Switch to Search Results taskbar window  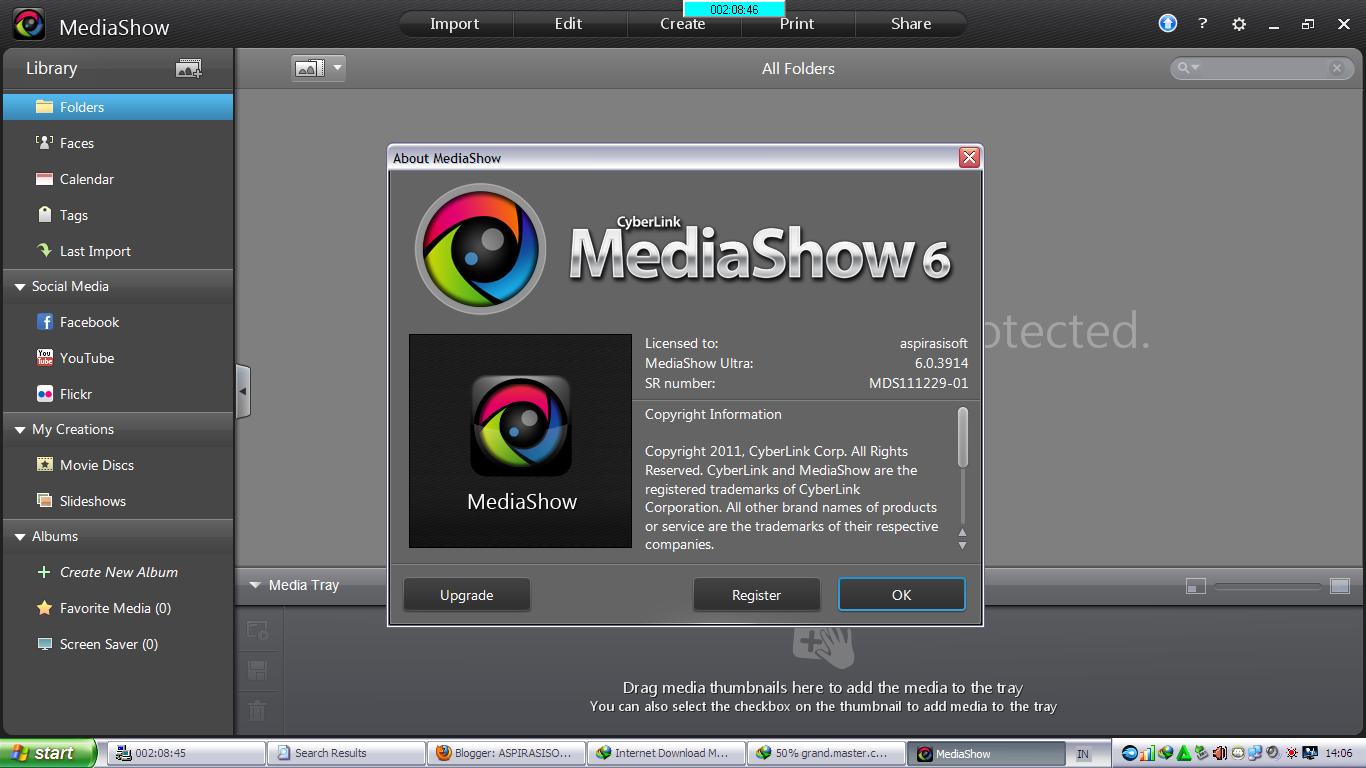[348, 753]
